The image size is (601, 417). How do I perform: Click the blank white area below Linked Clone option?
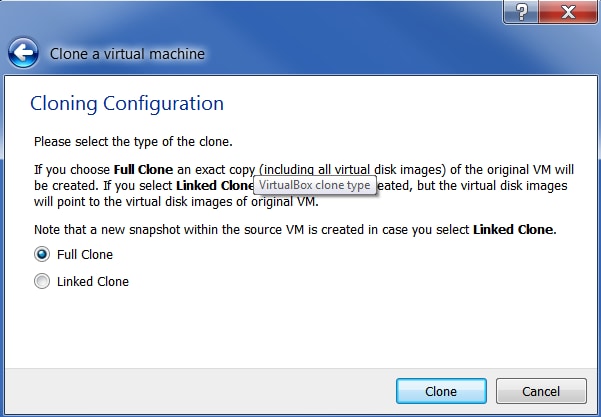300,330
